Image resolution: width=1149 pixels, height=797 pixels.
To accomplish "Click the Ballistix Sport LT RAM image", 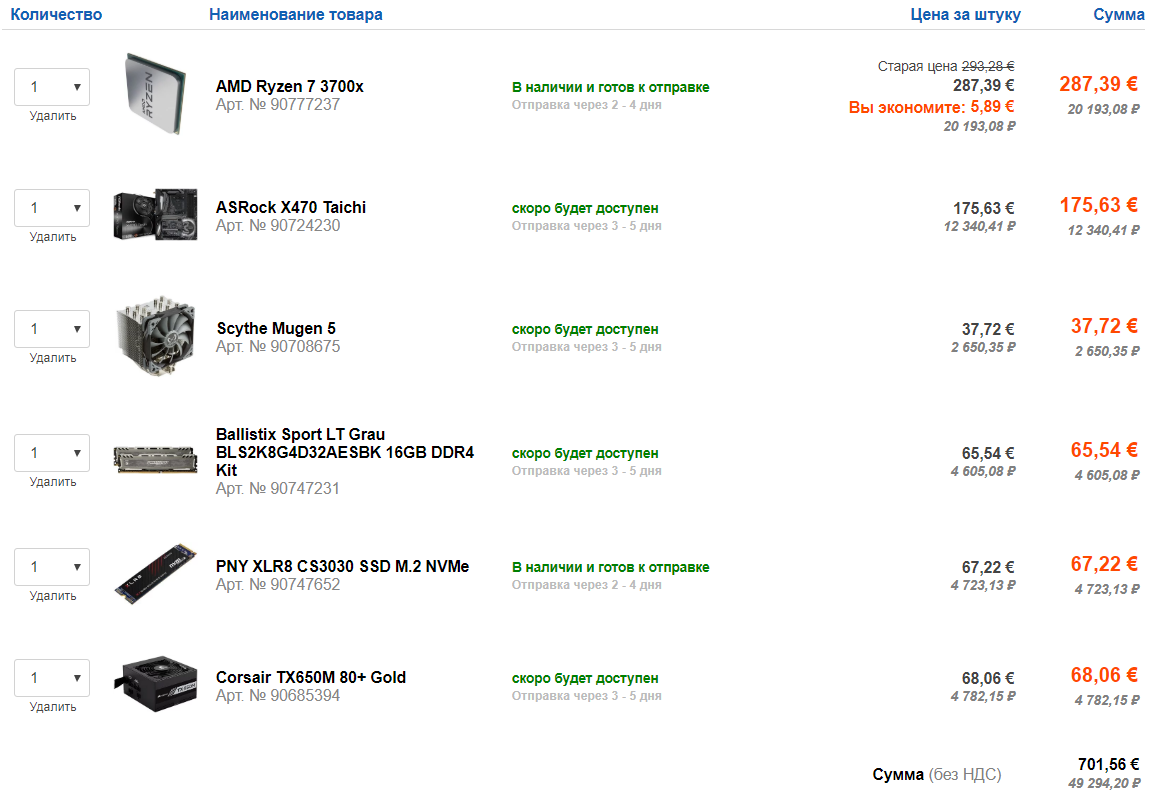I will 155,458.
